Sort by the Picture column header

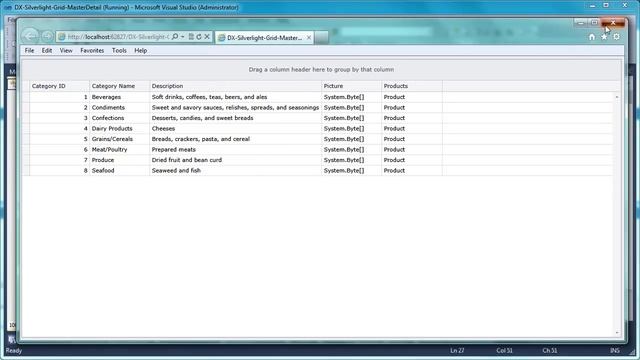(x=351, y=86)
